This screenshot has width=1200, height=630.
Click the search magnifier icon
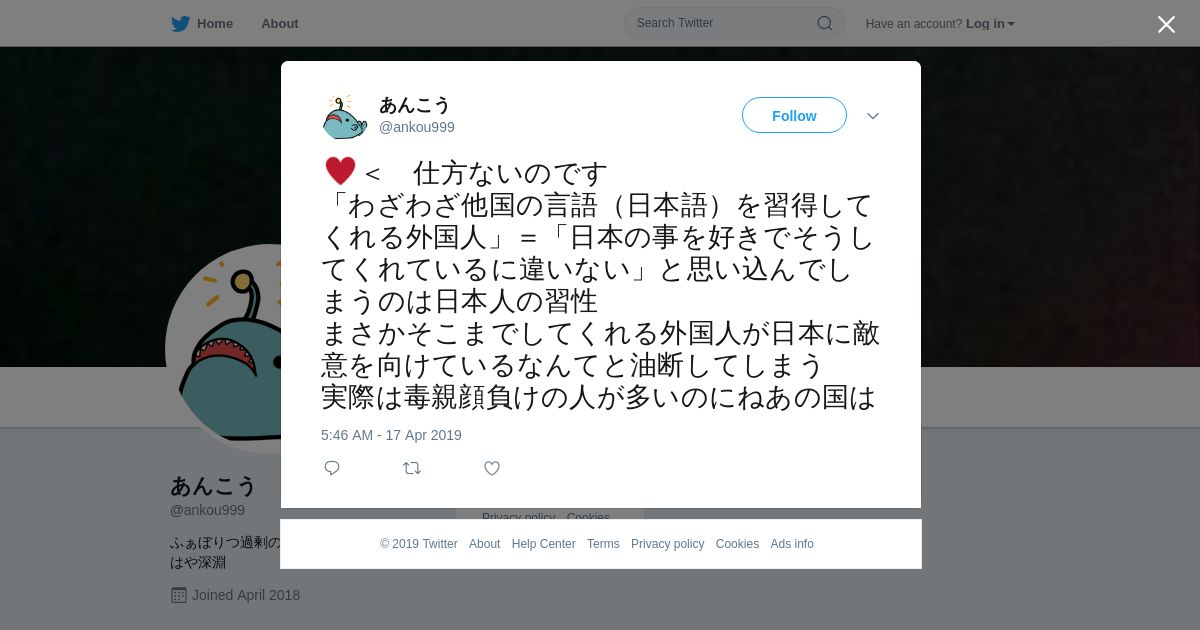(x=825, y=23)
